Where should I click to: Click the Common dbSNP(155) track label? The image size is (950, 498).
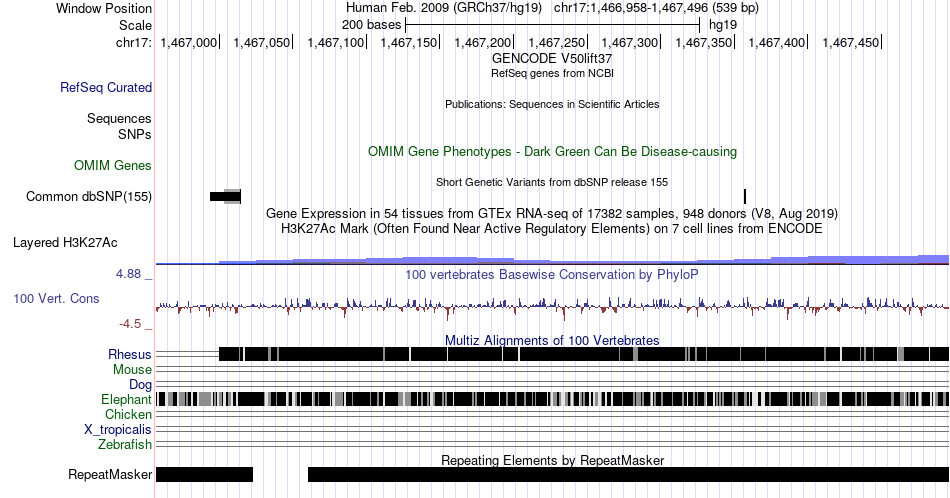[x=89, y=196]
